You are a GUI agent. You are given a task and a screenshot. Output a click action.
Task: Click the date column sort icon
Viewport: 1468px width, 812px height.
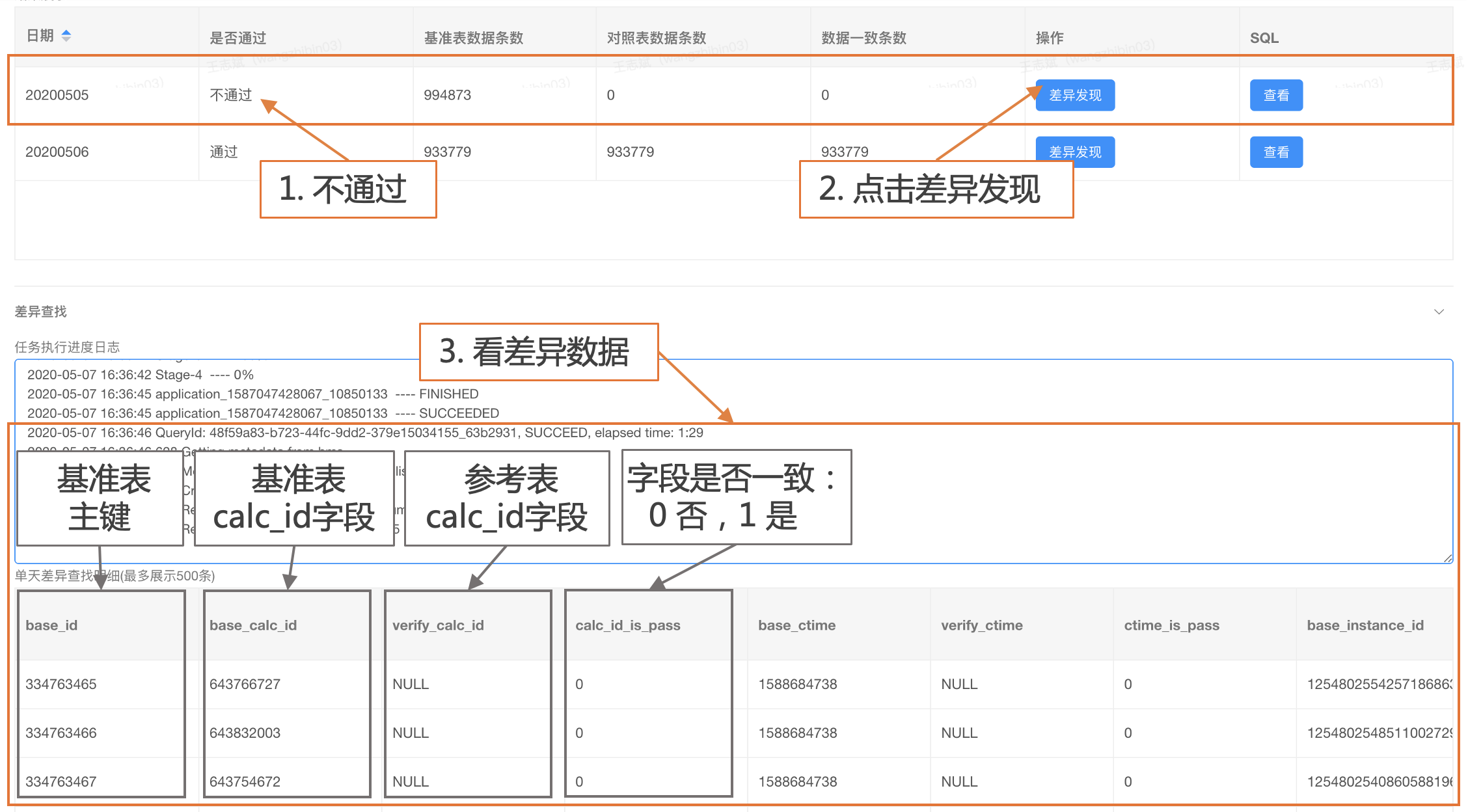(x=66, y=36)
